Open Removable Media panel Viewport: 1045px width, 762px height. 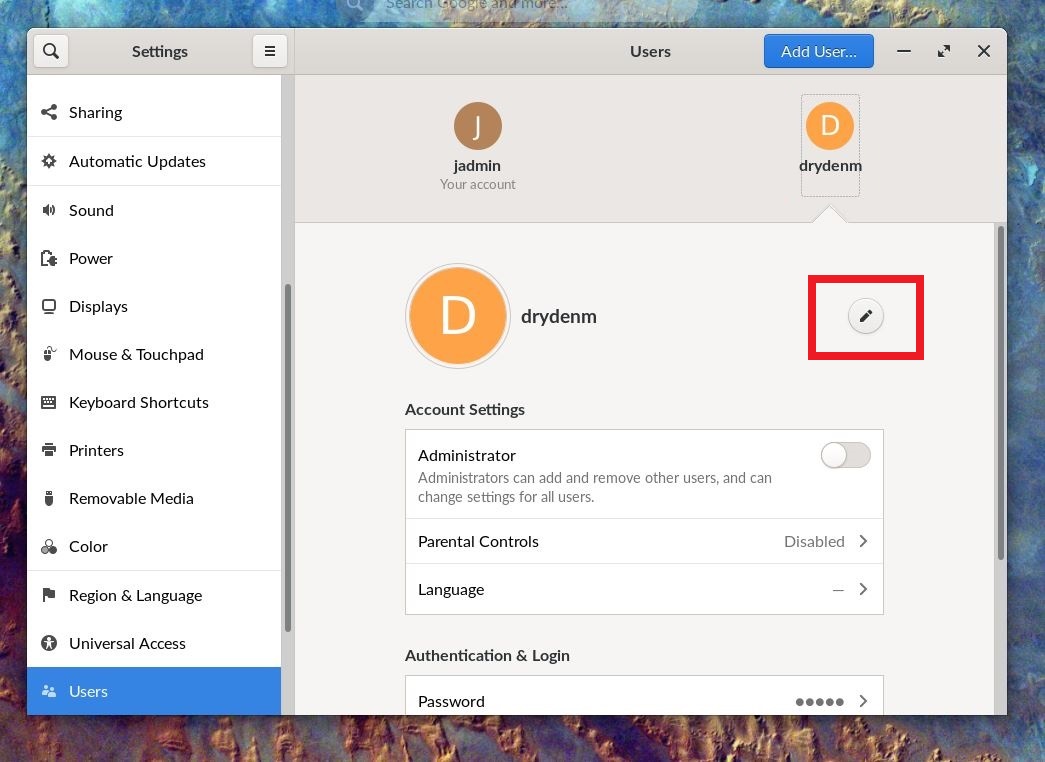154,498
